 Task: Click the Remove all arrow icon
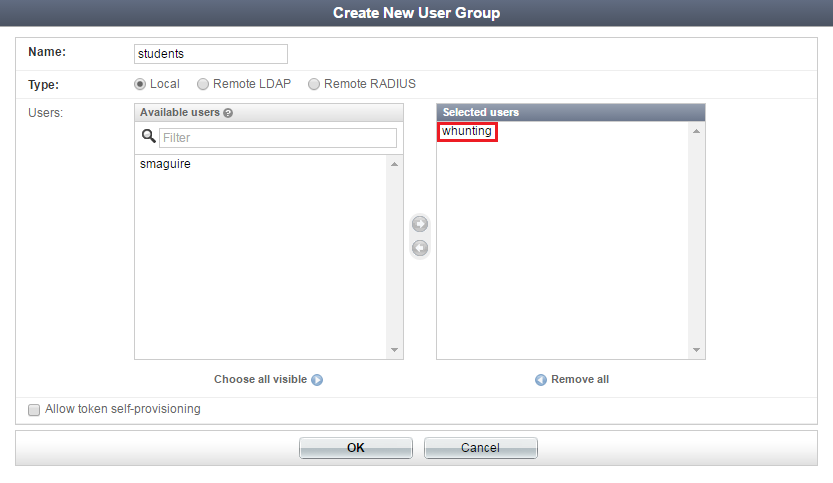pyautogui.click(x=541, y=380)
